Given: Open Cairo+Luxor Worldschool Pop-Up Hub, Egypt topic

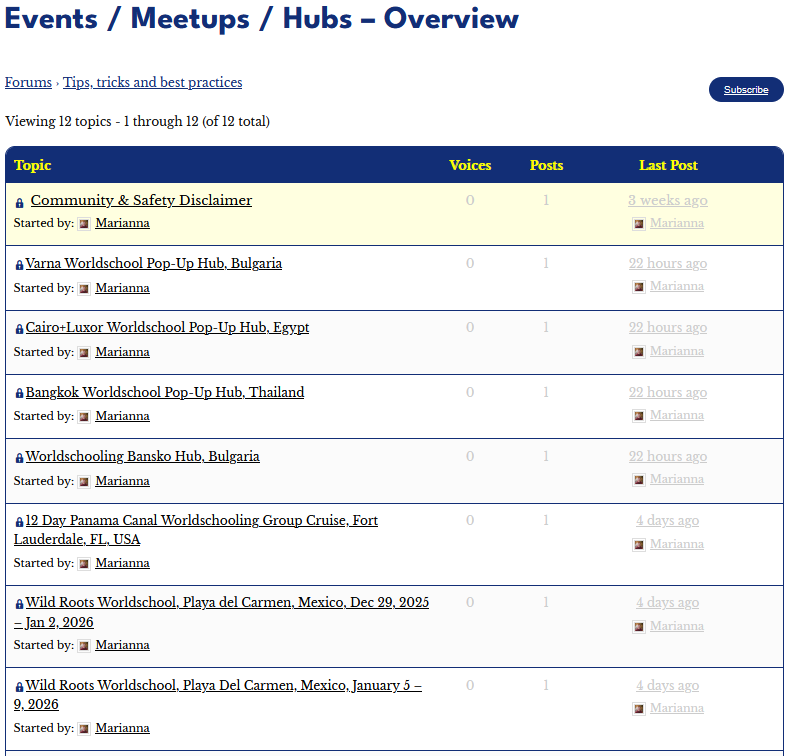Looking at the screenshot, I should click(167, 327).
